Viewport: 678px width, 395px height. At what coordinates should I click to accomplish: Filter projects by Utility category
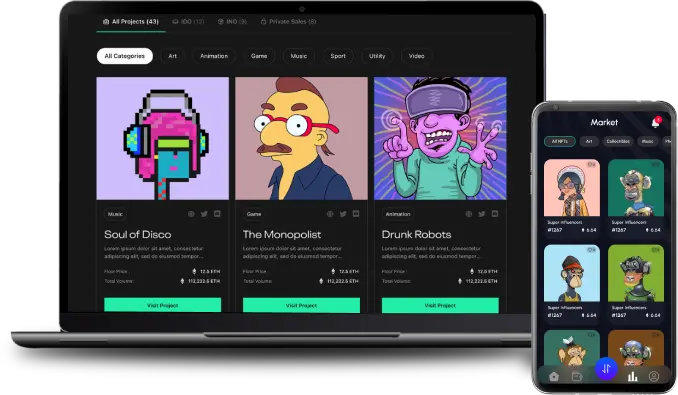377,56
